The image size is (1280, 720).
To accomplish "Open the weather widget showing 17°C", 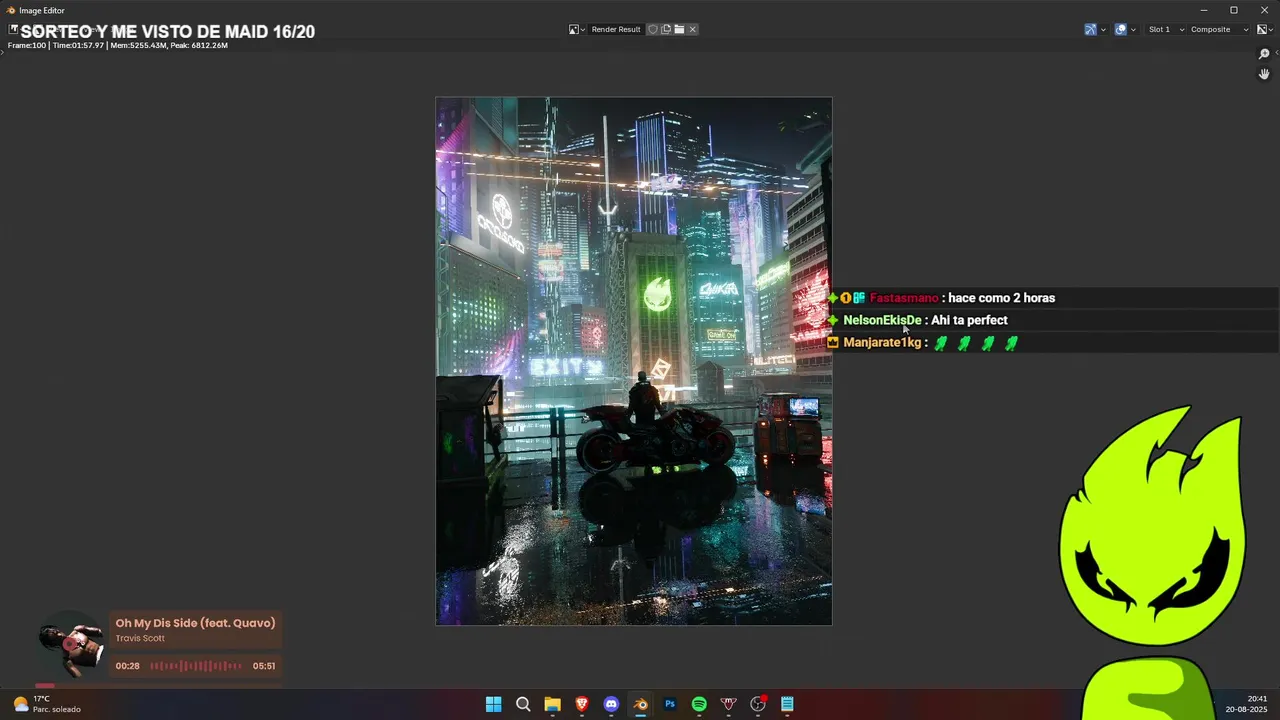I will [x=47, y=704].
